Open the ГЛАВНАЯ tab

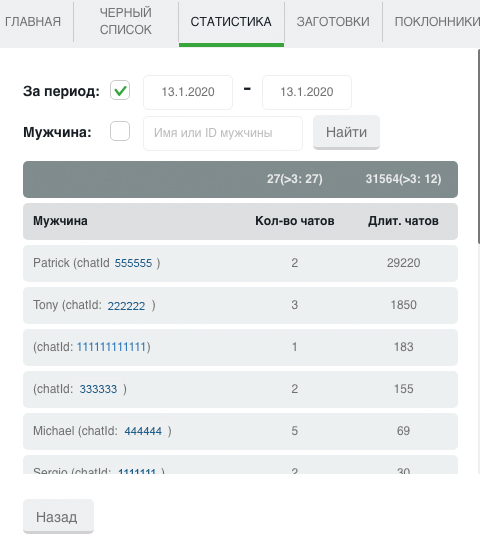[33, 21]
